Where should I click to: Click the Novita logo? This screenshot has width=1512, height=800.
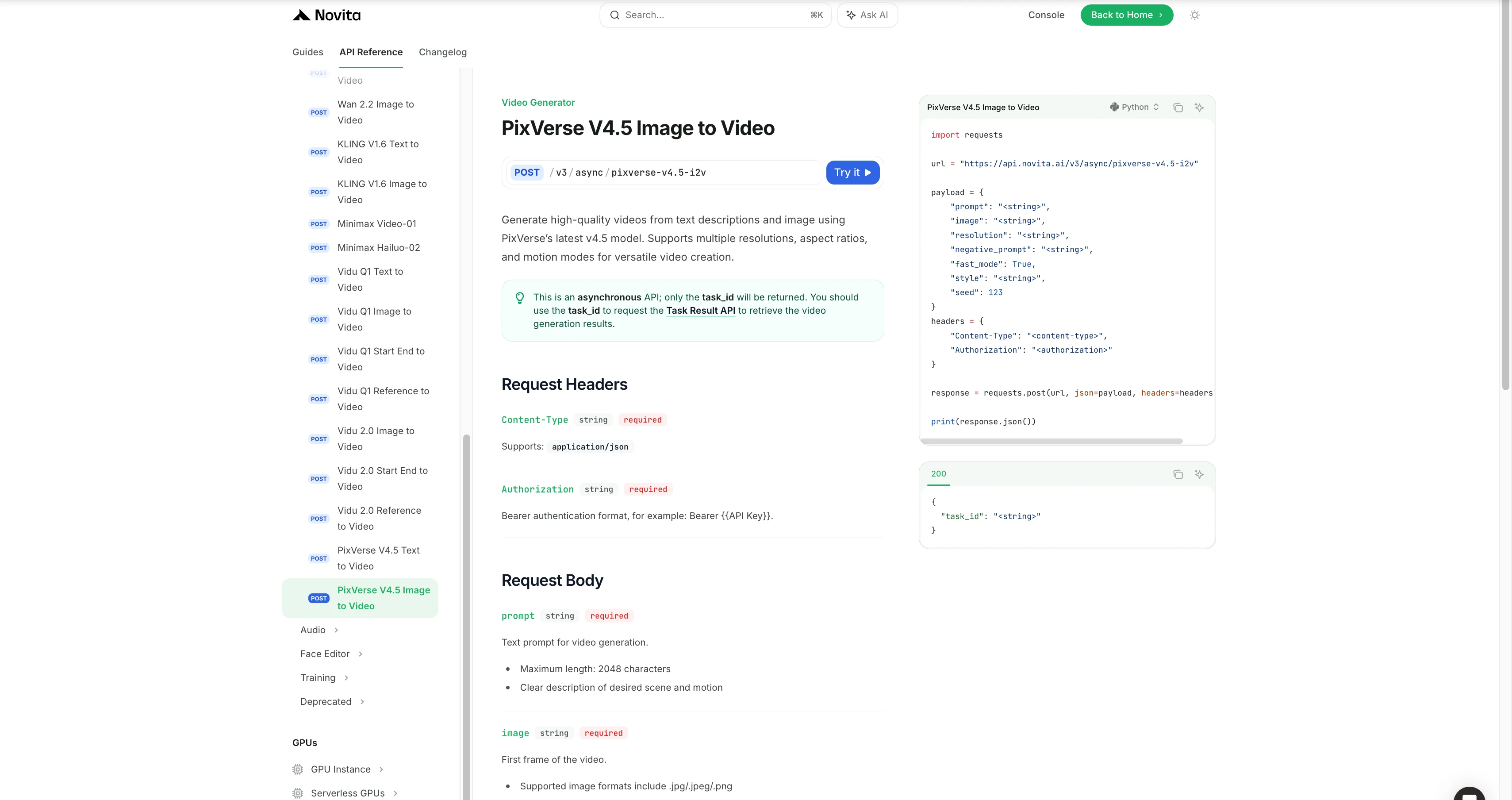point(326,15)
